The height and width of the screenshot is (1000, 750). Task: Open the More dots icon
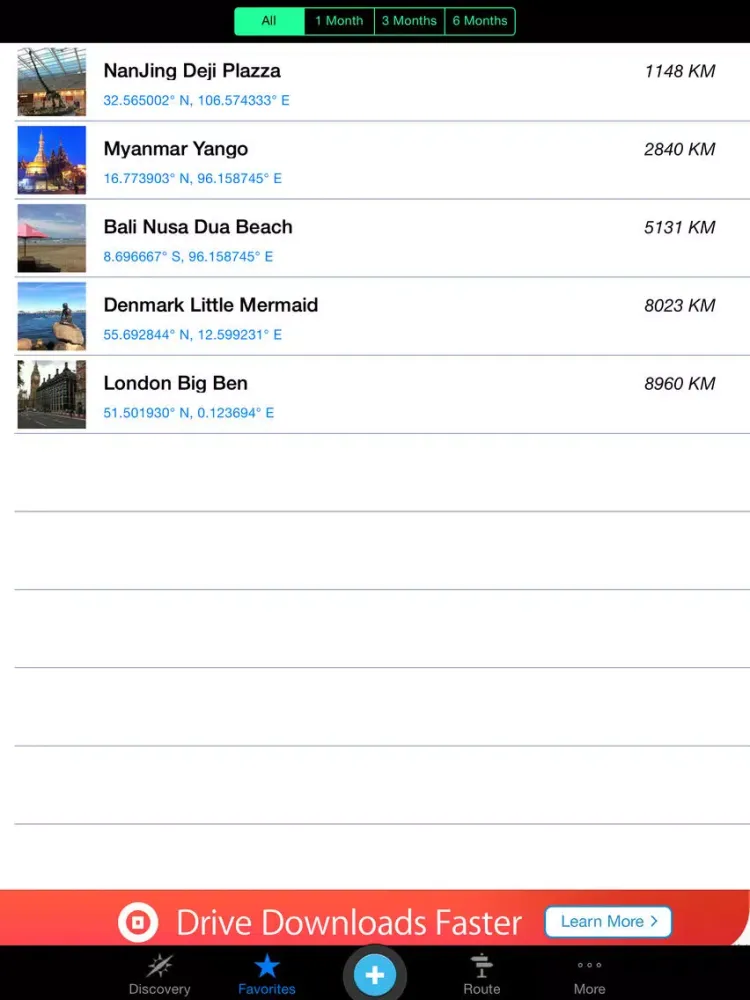589,966
